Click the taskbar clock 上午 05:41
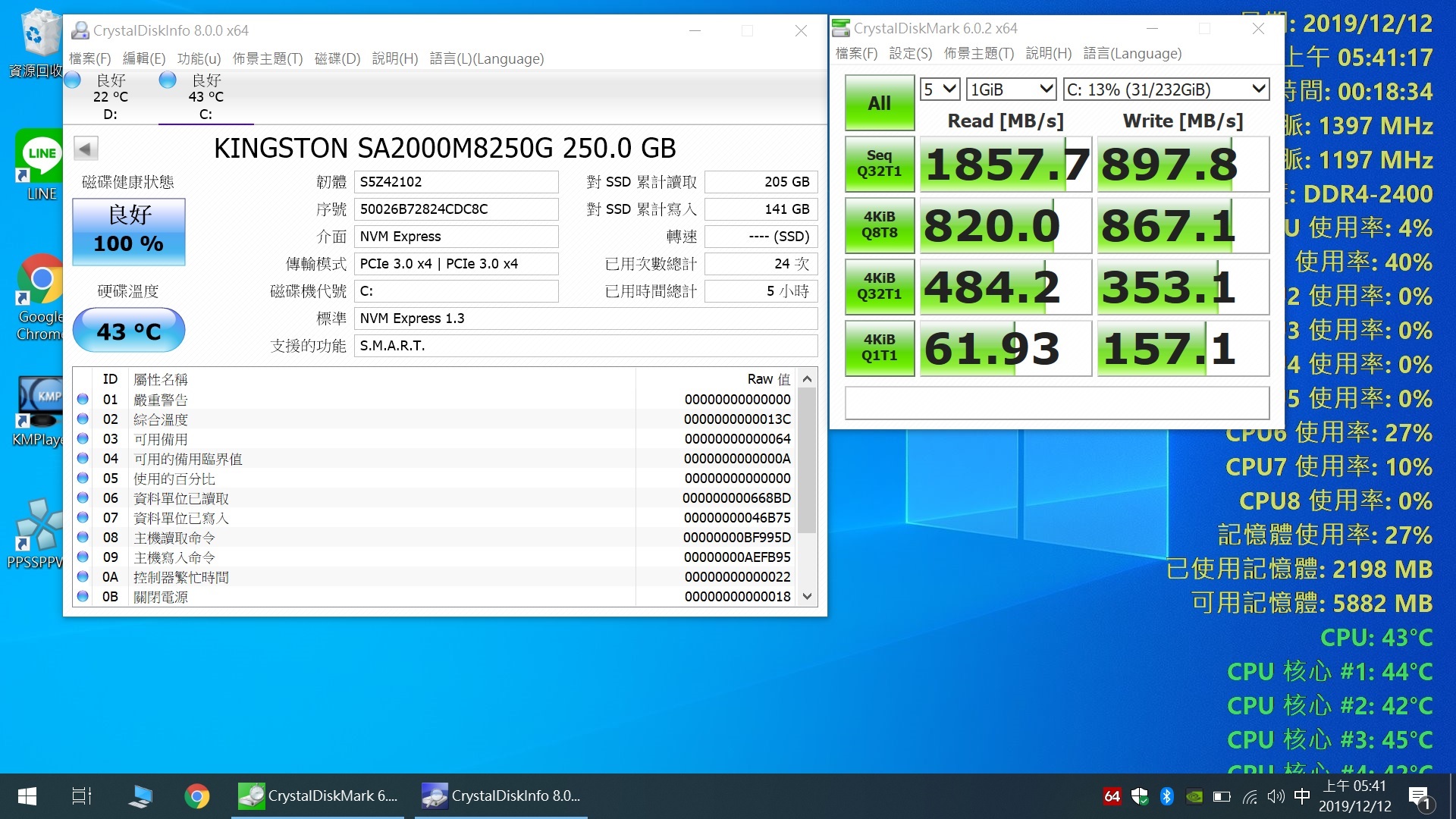The image size is (1456, 819). point(1355,796)
